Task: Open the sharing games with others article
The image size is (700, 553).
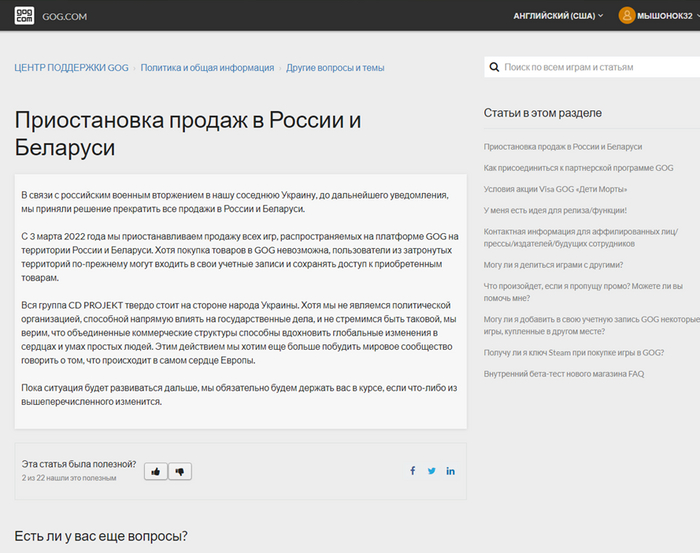Action: [553, 265]
